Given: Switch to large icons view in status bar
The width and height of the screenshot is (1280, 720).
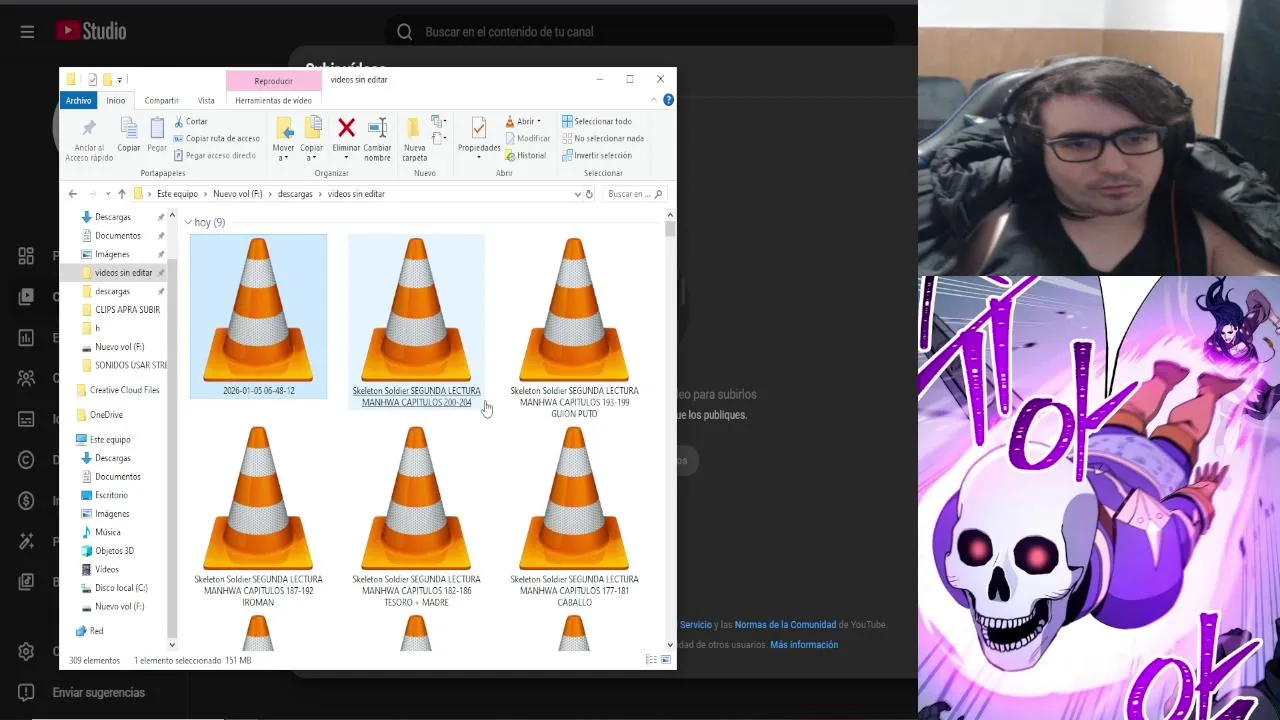Looking at the screenshot, I should (666, 660).
